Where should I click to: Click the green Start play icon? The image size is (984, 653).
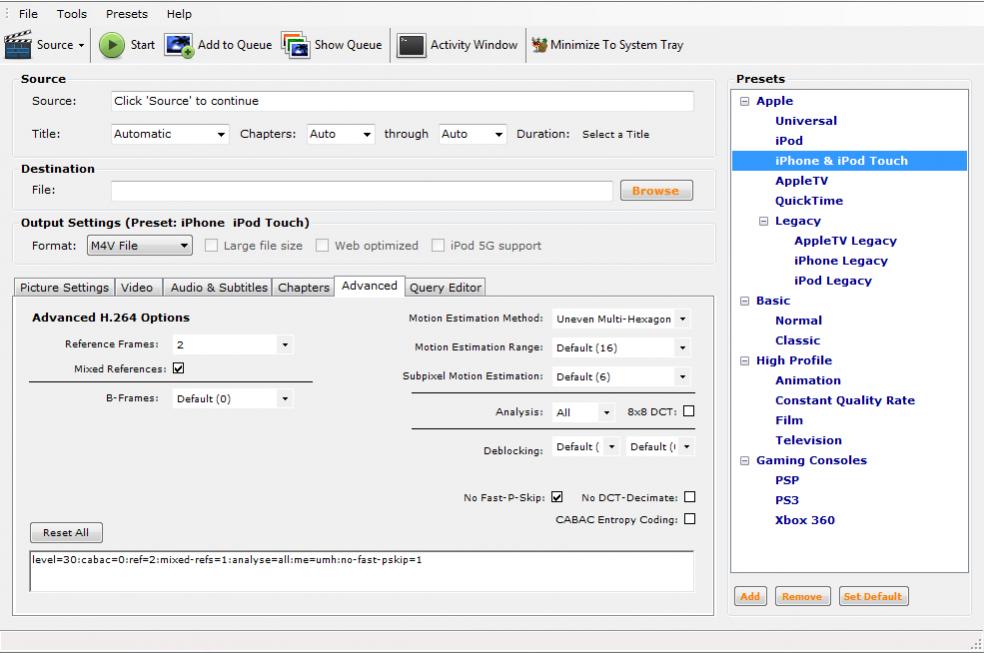click(x=112, y=45)
